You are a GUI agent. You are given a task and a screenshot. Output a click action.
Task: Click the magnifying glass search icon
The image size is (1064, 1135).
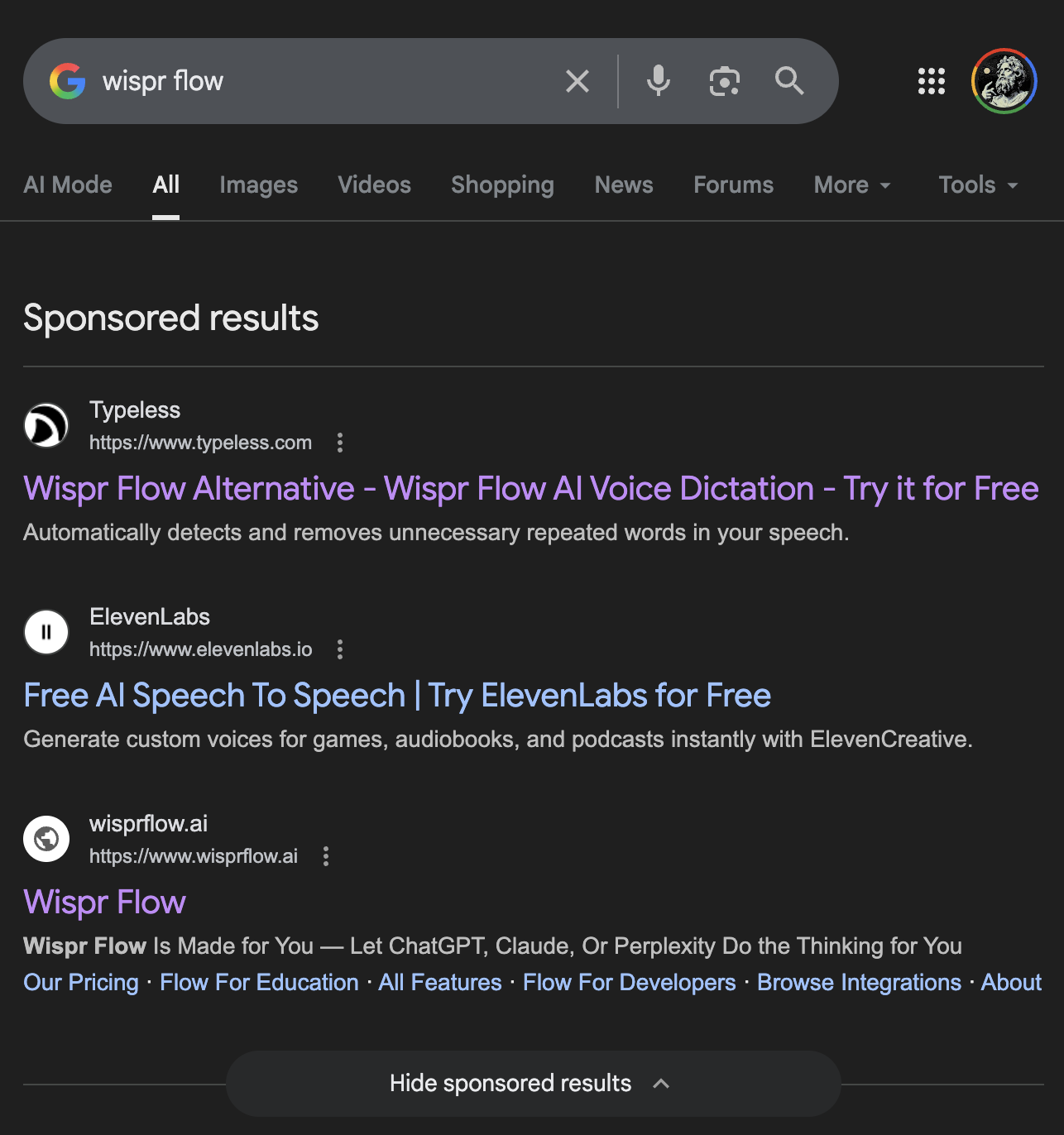[x=789, y=81]
